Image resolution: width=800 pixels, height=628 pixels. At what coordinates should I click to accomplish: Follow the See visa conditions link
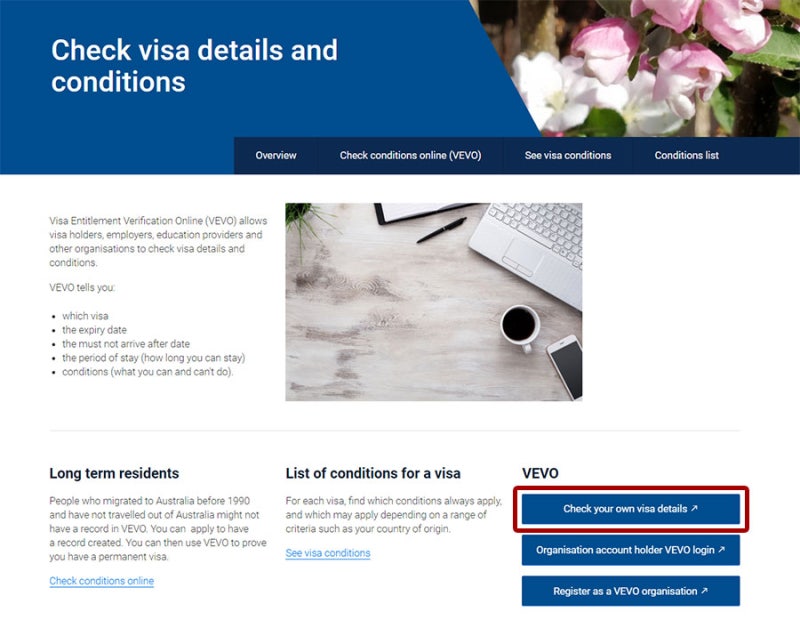[x=328, y=553]
